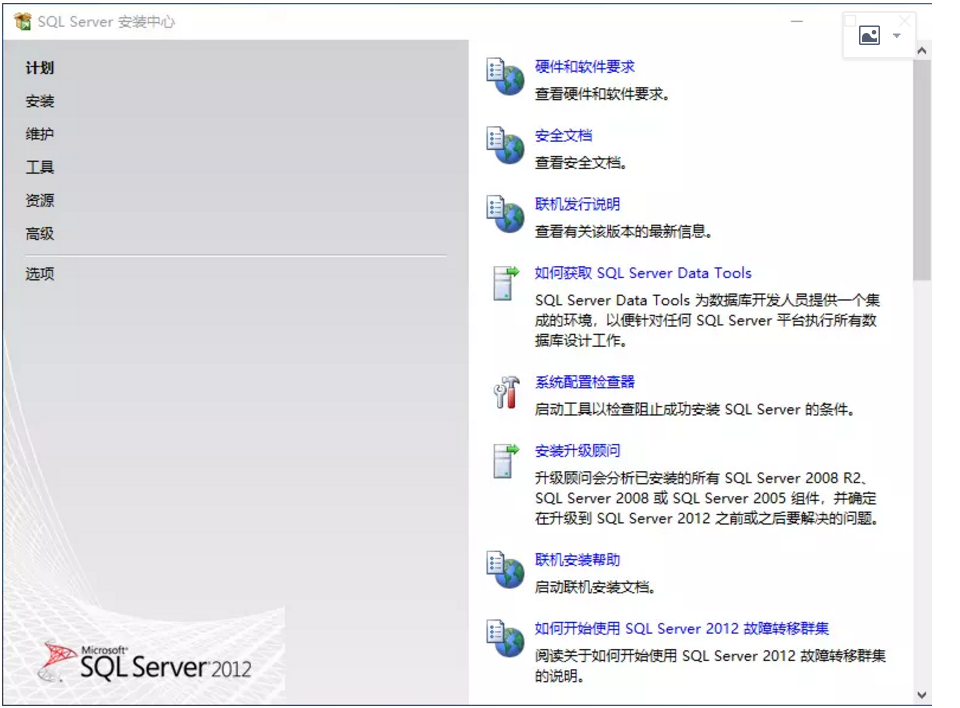Minimize the SQL Server 安装中心 window

(x=797, y=21)
